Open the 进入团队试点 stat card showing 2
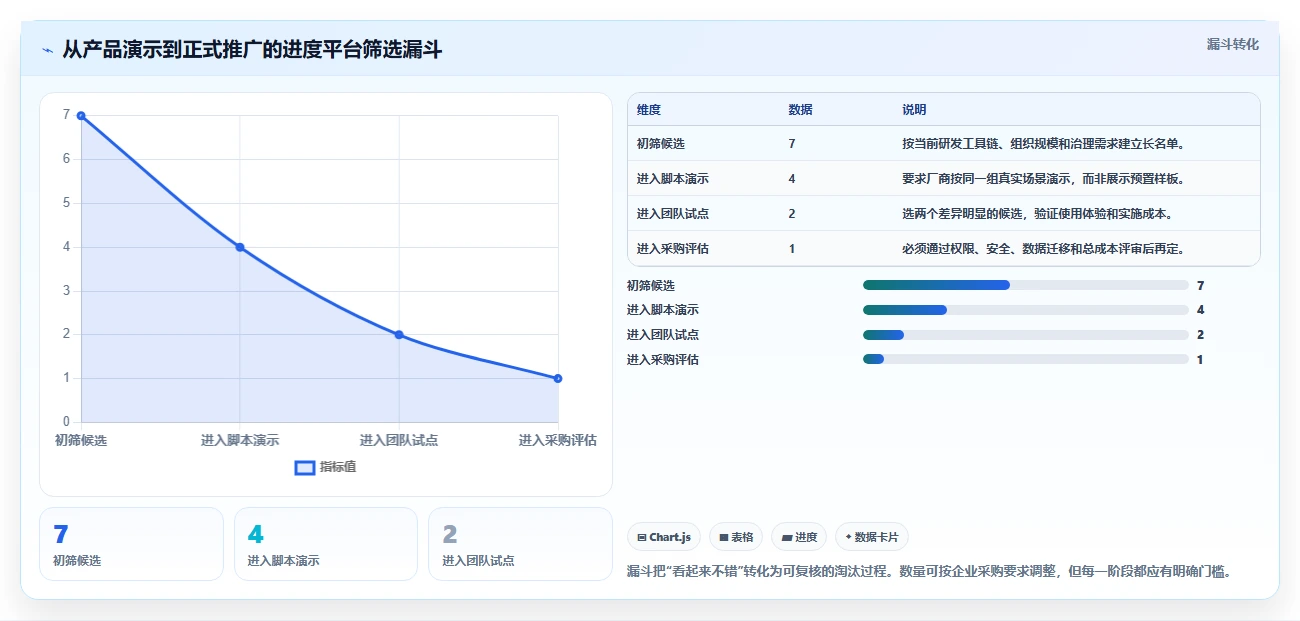1300x621 pixels. [x=520, y=544]
